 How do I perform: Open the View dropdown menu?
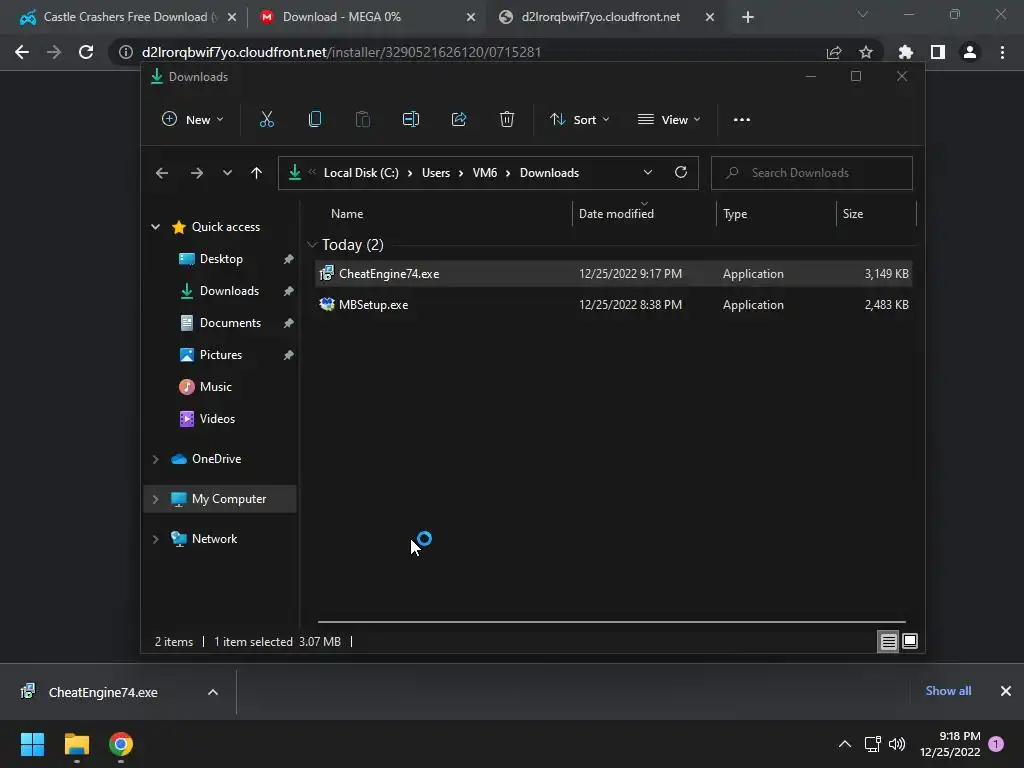pyautogui.click(x=669, y=120)
